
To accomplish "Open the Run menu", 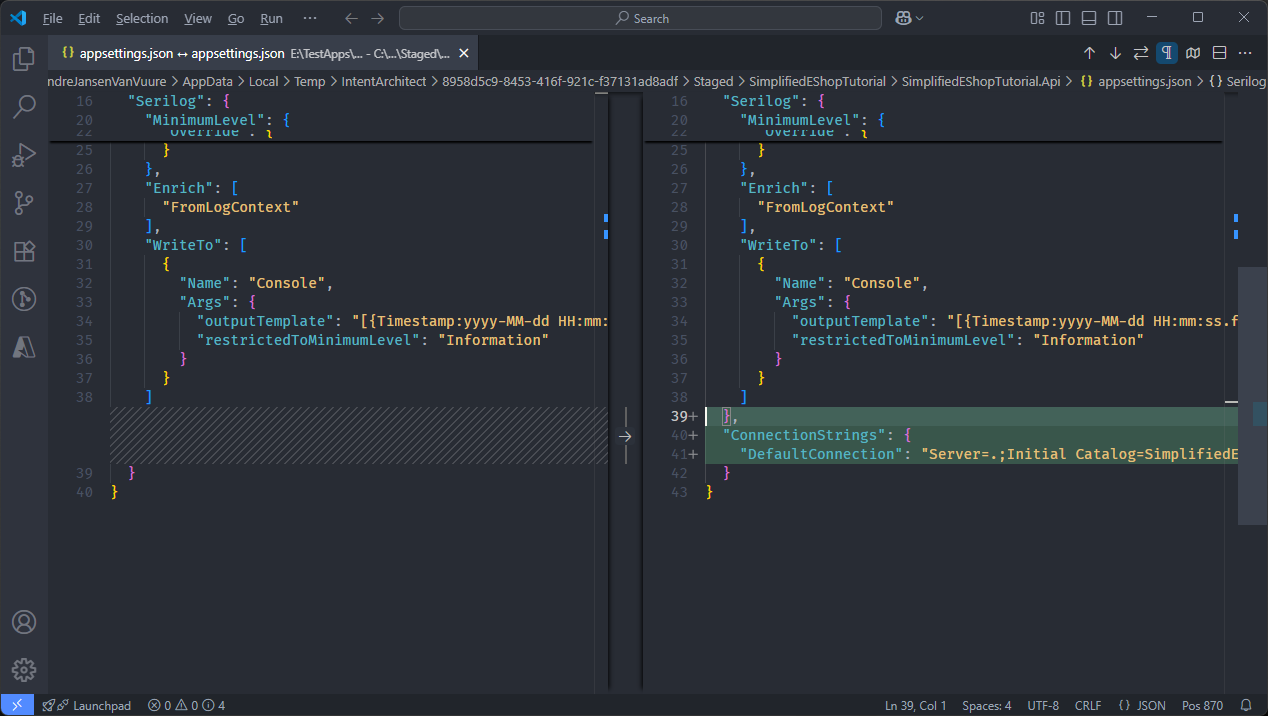I will (271, 18).
